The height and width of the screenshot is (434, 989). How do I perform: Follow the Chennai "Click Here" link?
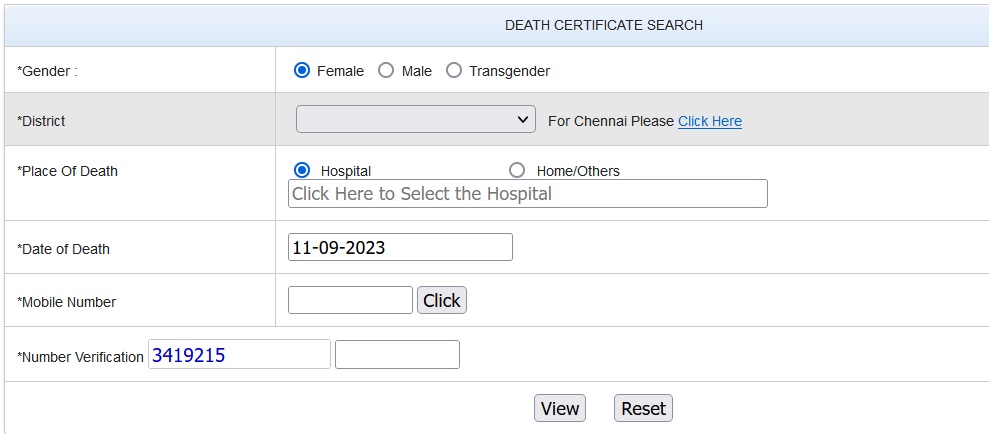tap(710, 121)
